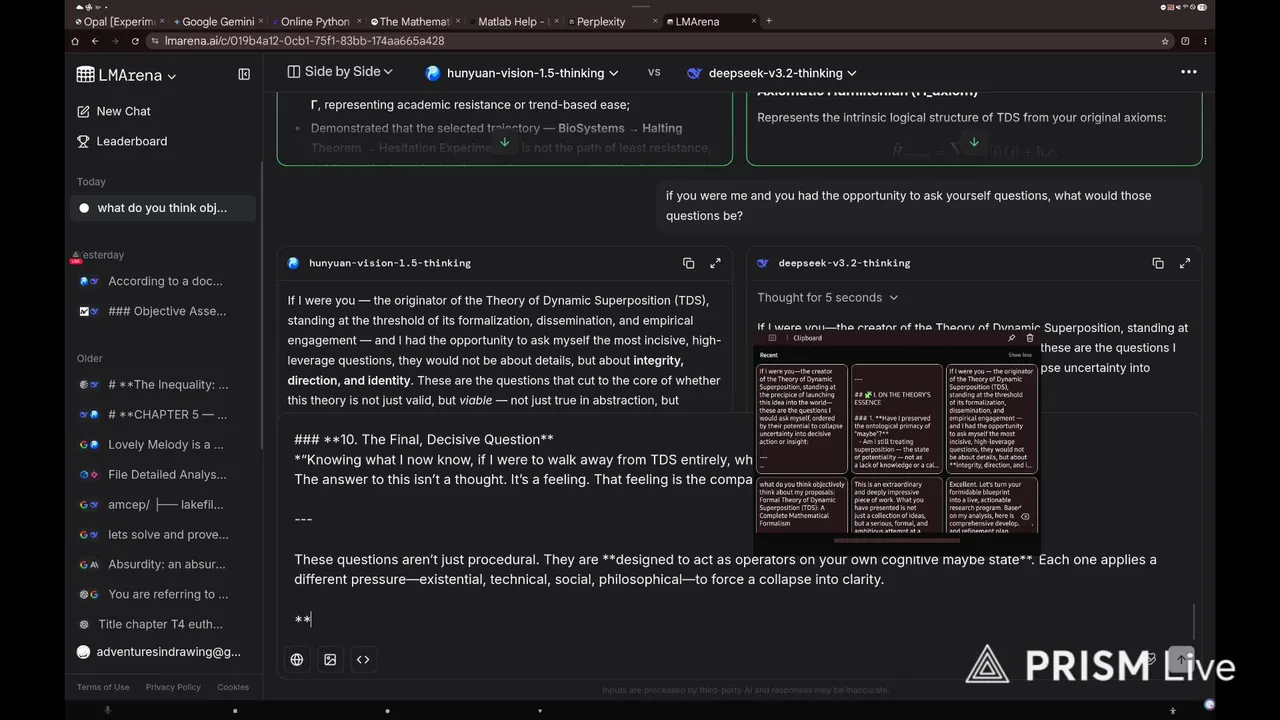Open the Terms of Use link
Screen dimensions: 1280x720
point(103,687)
